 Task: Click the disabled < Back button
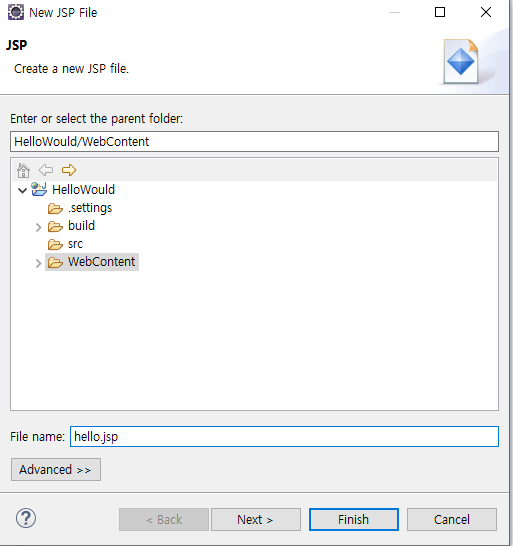point(164,519)
